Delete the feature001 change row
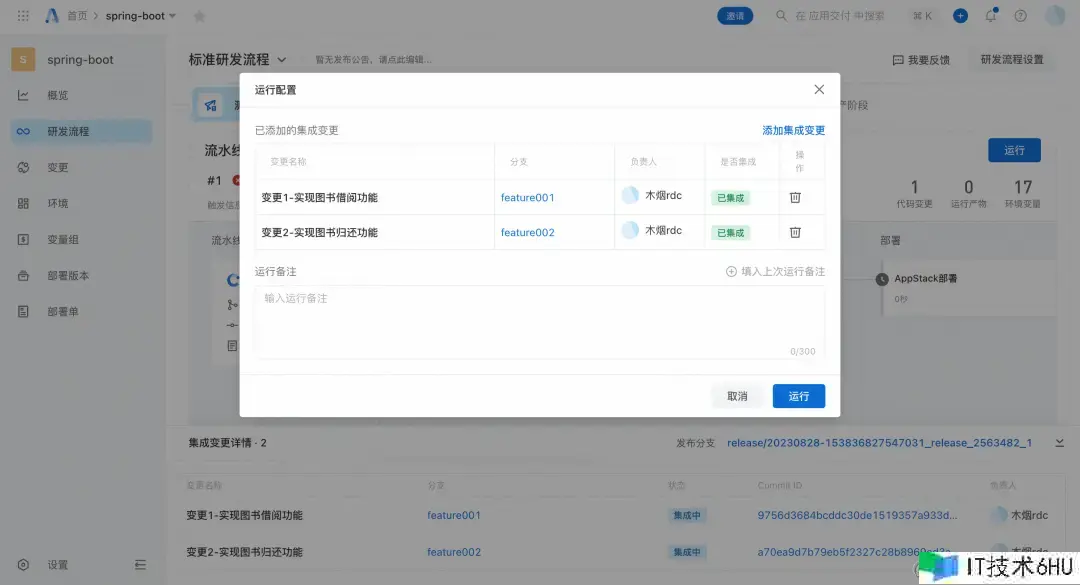 pos(795,197)
